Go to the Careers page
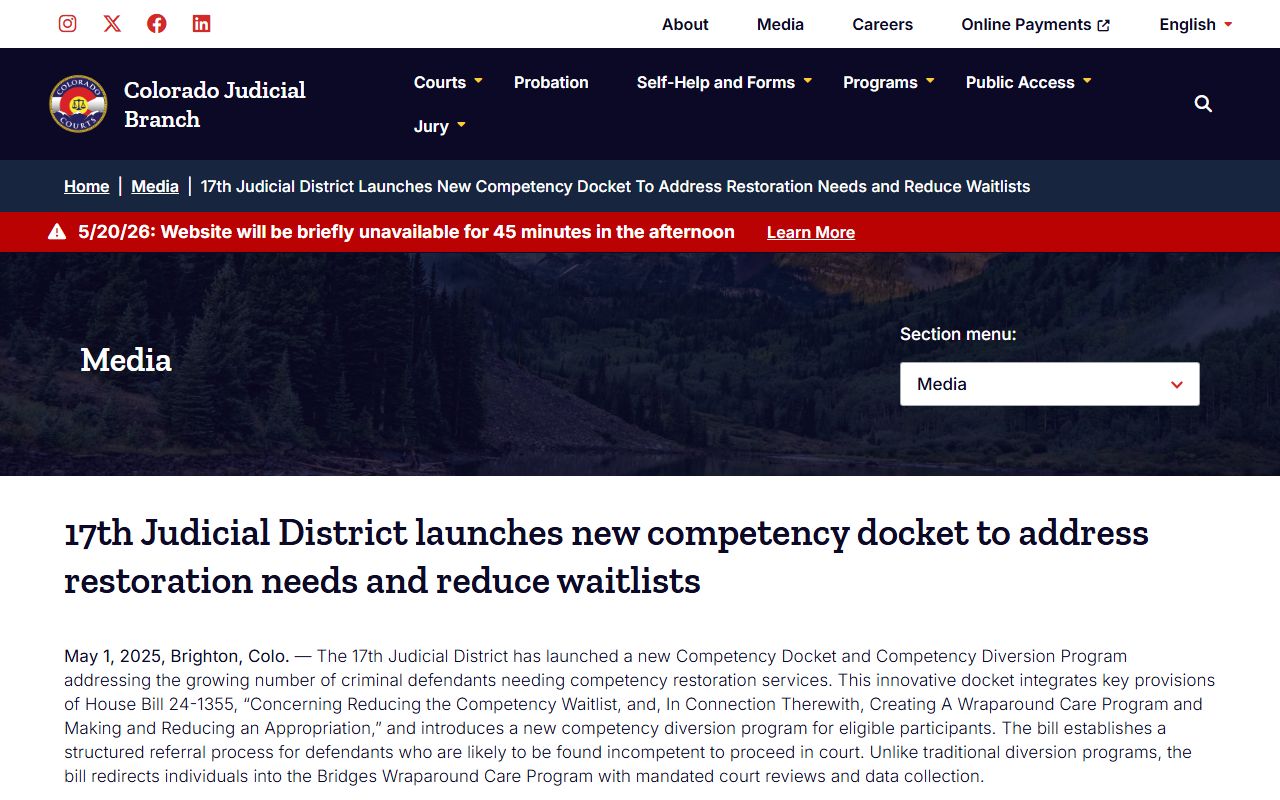This screenshot has width=1280, height=800. click(x=882, y=24)
